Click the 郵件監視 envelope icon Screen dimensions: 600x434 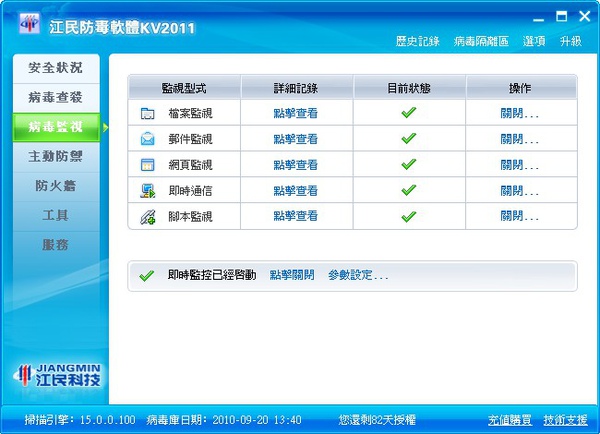(x=147, y=139)
